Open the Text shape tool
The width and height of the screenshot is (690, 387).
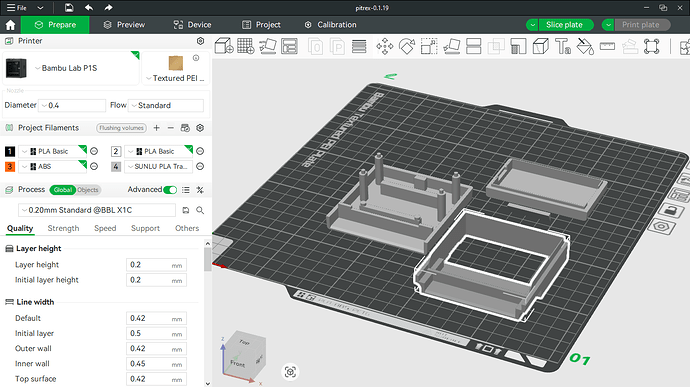click(x=562, y=46)
